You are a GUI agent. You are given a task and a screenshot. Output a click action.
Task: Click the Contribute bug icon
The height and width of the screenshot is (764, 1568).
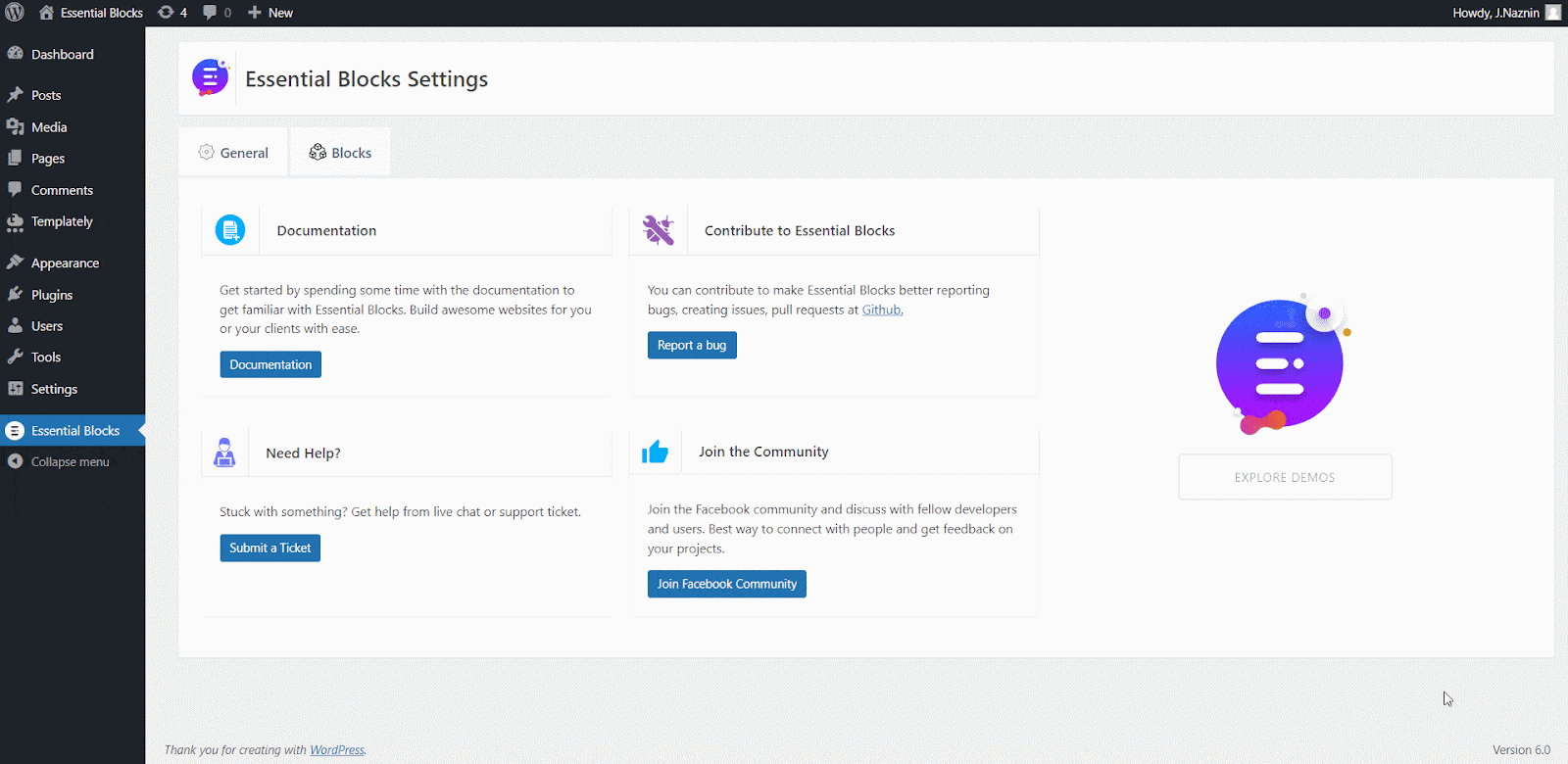pos(658,230)
